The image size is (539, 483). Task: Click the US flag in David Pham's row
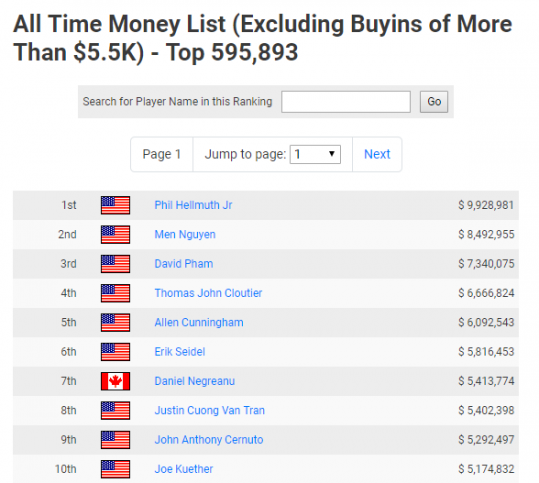[116, 264]
